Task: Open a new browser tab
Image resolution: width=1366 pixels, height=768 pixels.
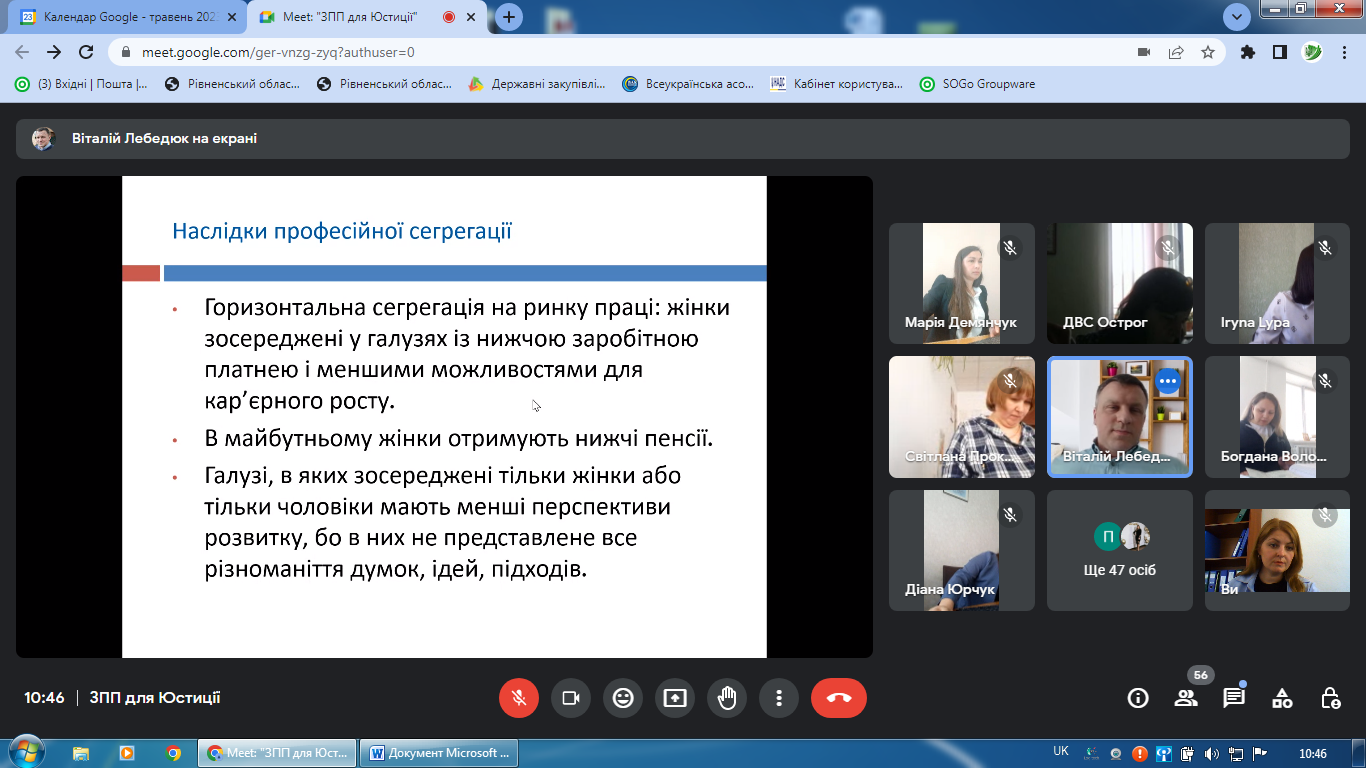Action: click(x=509, y=17)
